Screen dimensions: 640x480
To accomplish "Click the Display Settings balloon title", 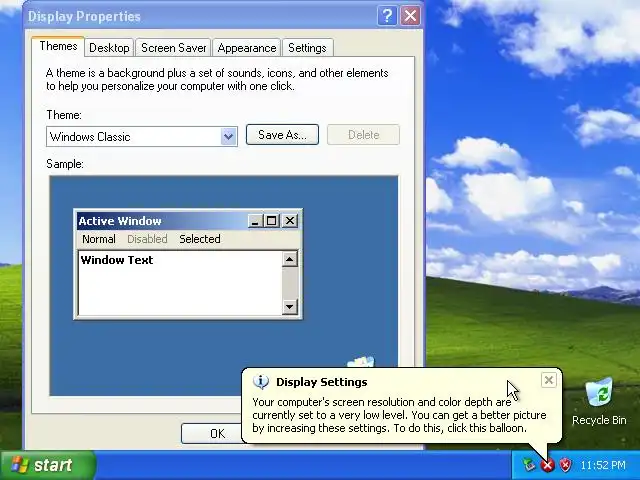I will [x=322, y=382].
